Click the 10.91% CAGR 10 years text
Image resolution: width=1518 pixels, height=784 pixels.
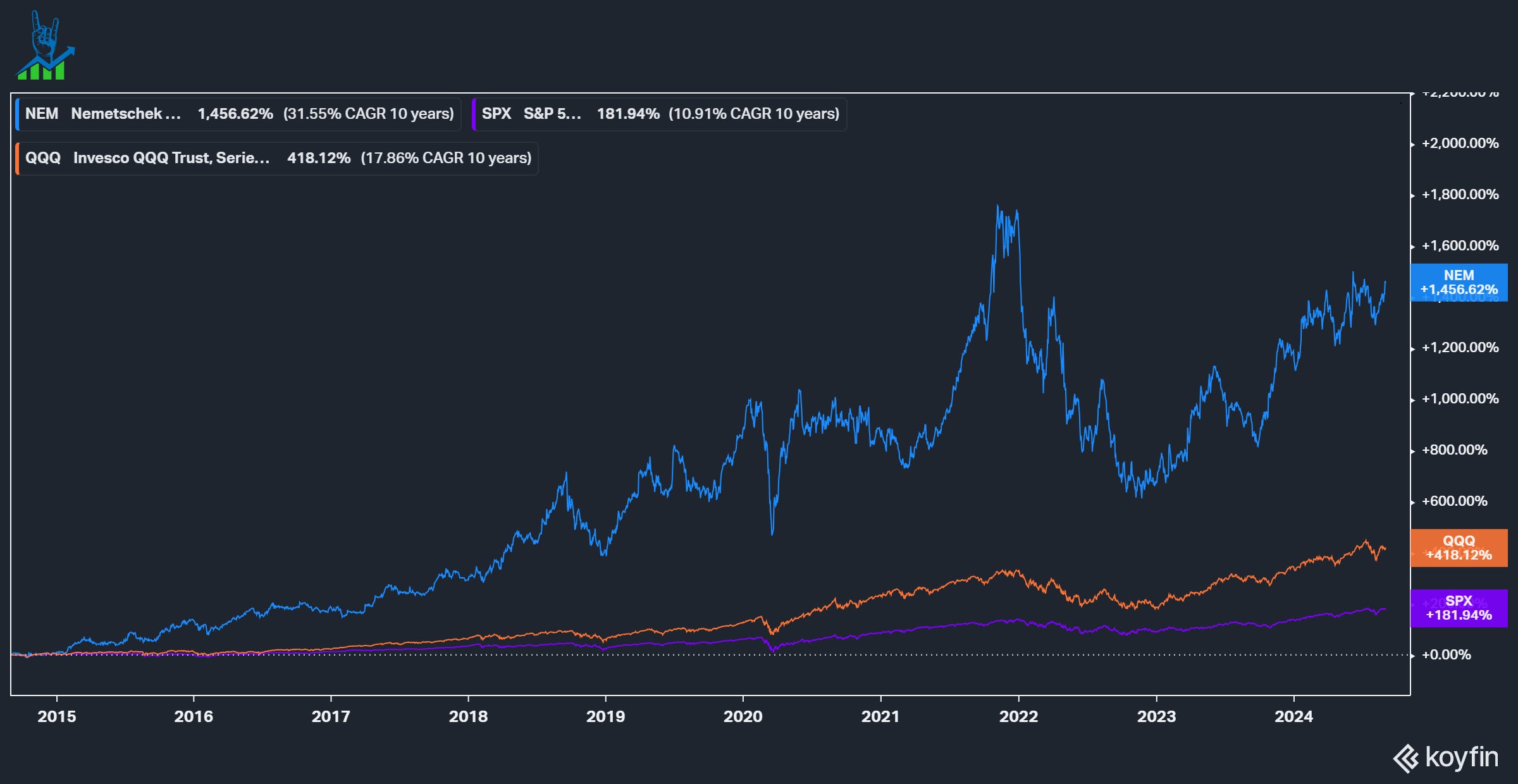point(754,114)
